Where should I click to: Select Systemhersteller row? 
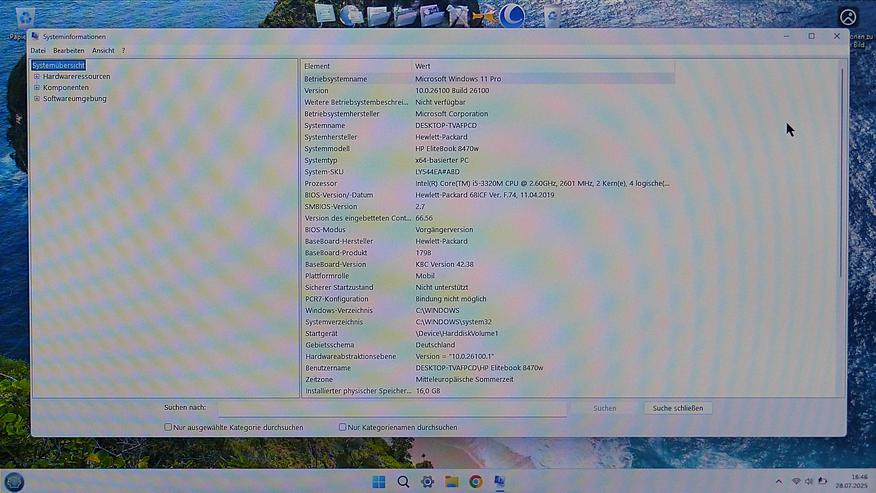(488, 137)
